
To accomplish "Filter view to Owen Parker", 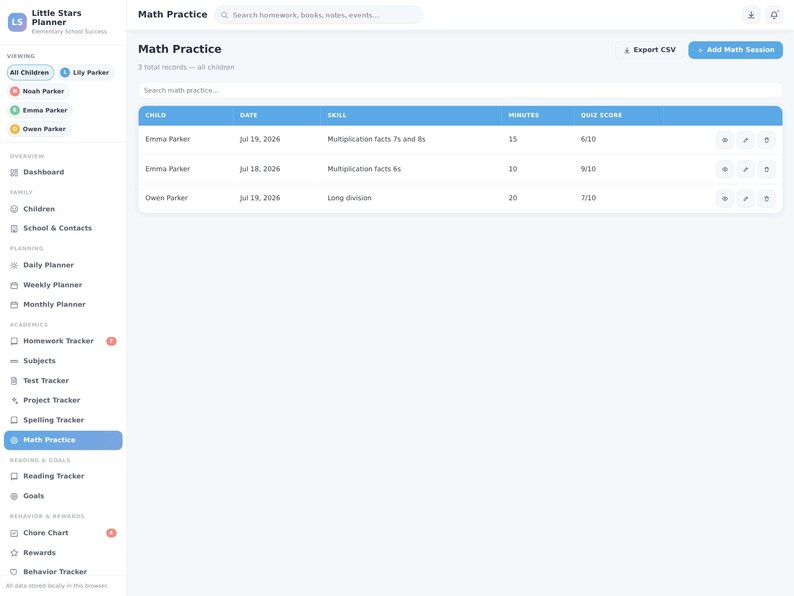I will pos(38,129).
